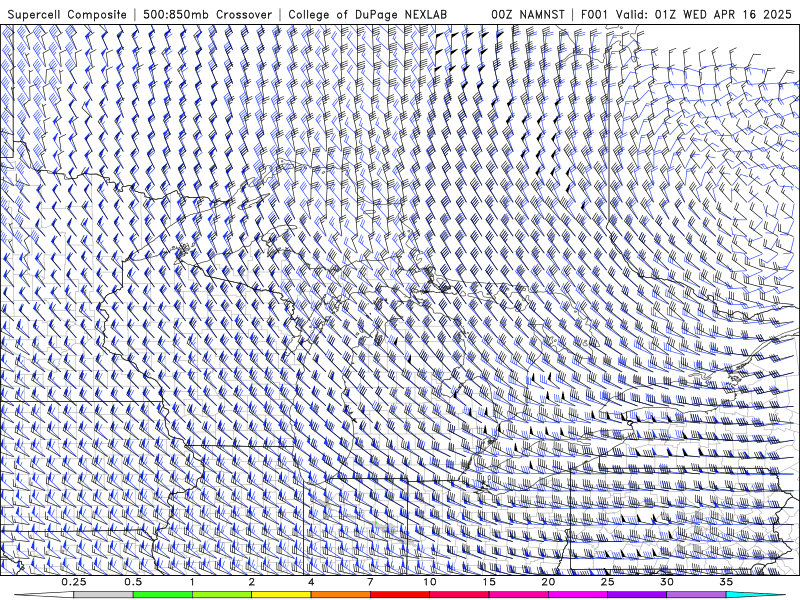
Task: Click the legend value 1
Action: pyautogui.click(x=192, y=582)
